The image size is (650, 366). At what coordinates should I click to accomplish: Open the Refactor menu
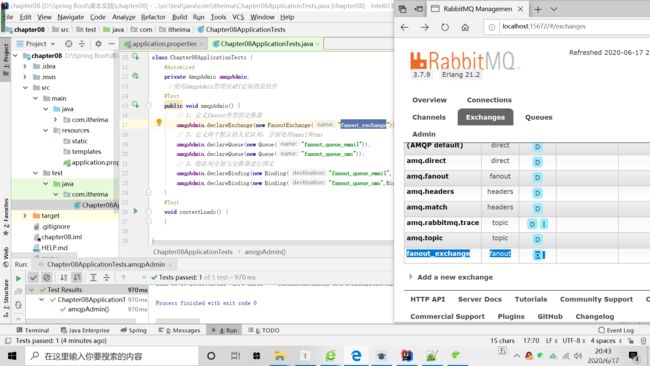tap(153, 17)
